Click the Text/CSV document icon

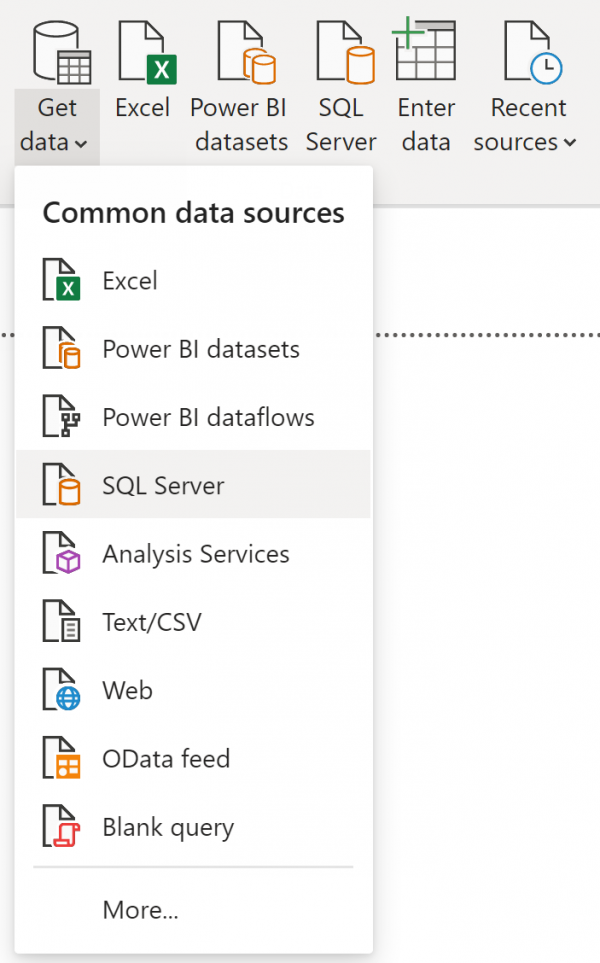point(62,621)
